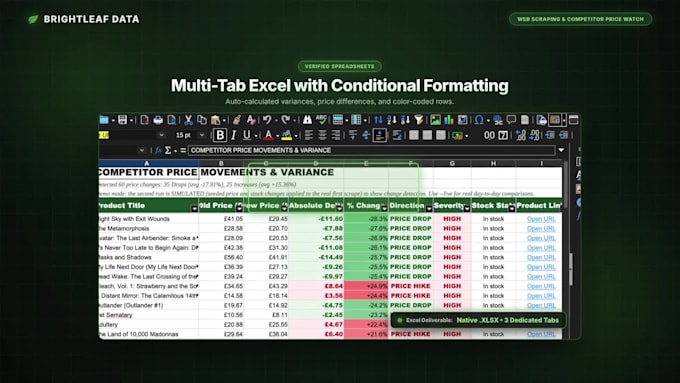Open the % Change filter dropdown
The image size is (680, 383).
pyautogui.click(x=384, y=209)
